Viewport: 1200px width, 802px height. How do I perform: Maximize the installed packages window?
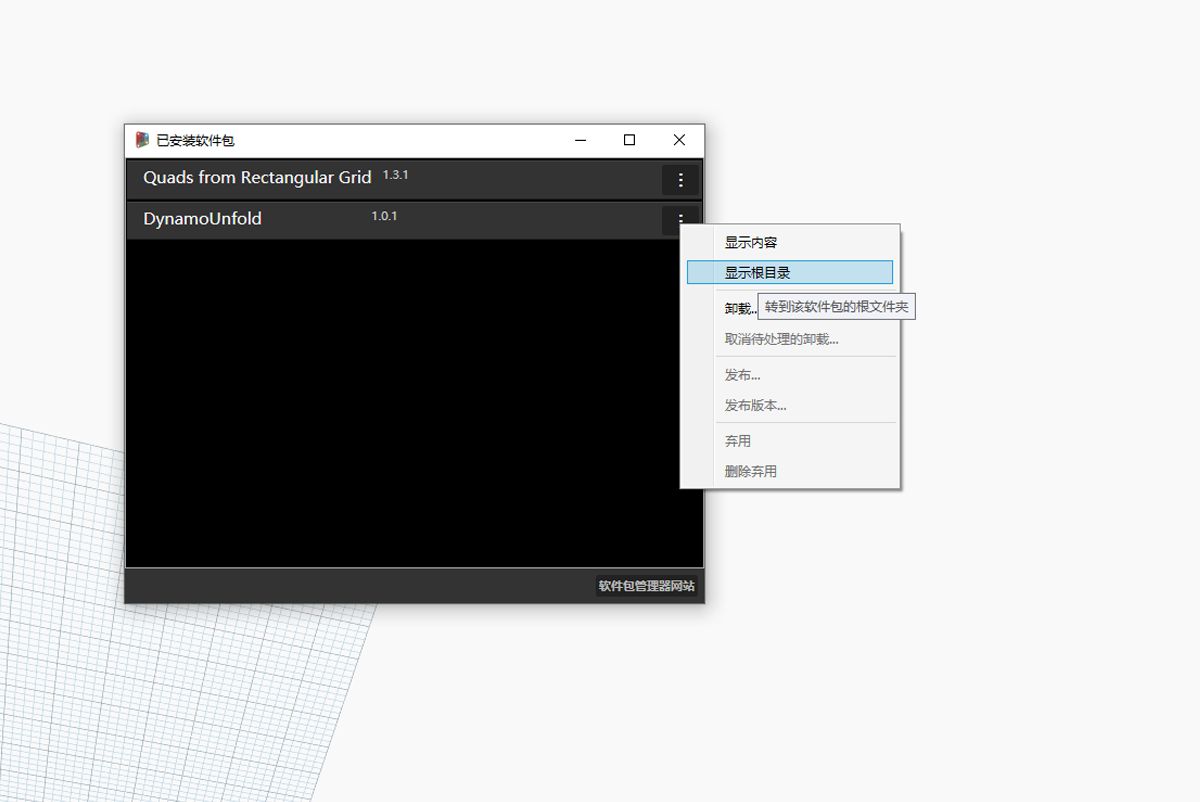pos(629,140)
